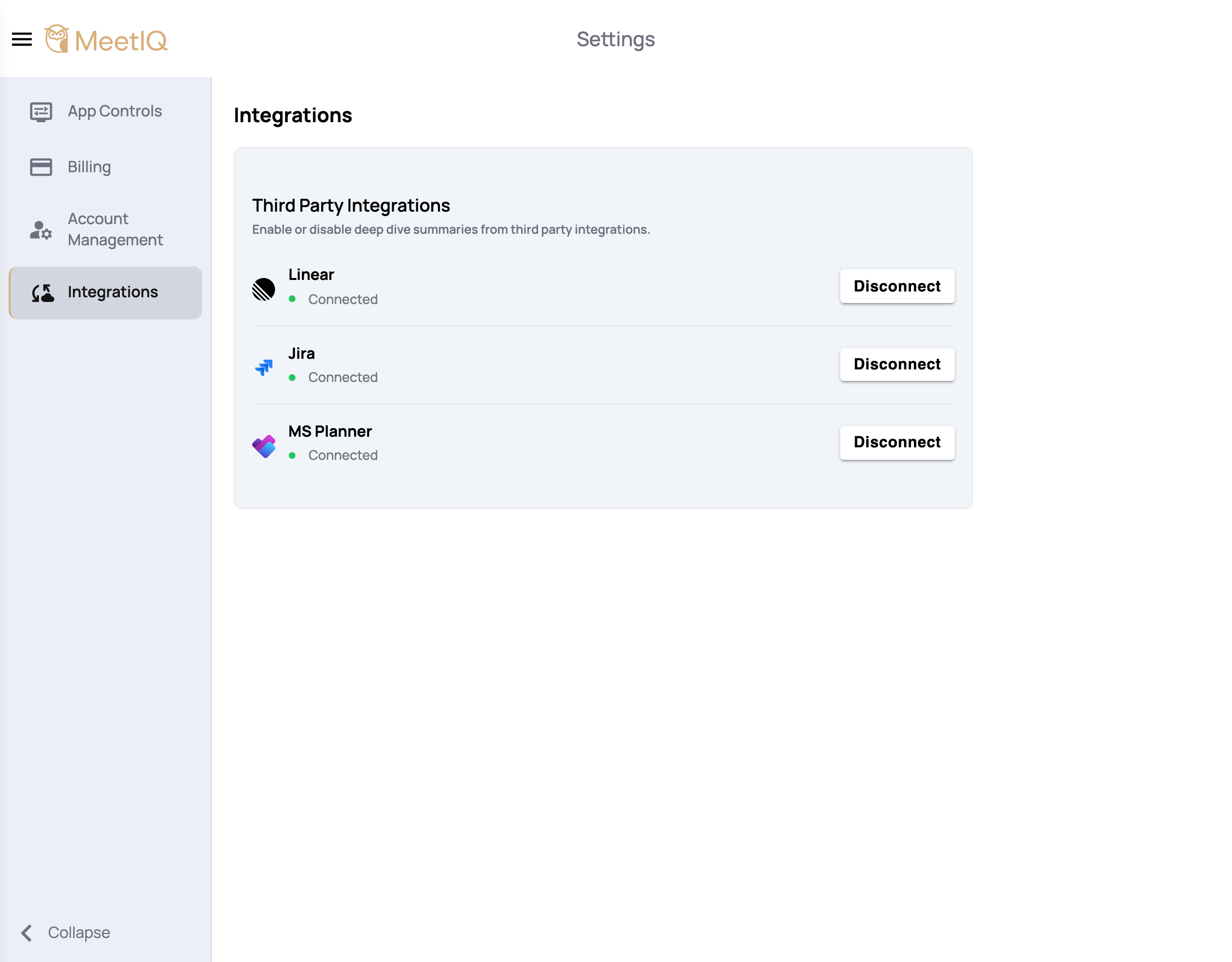Click the MeetIQ owl logo
This screenshot has width=1232, height=962.
point(56,38)
